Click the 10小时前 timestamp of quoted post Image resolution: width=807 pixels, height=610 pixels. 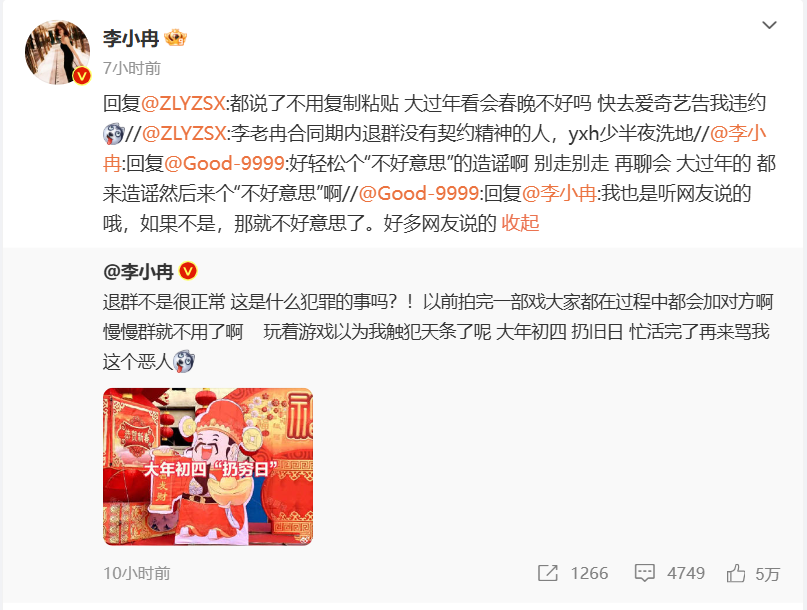point(136,573)
